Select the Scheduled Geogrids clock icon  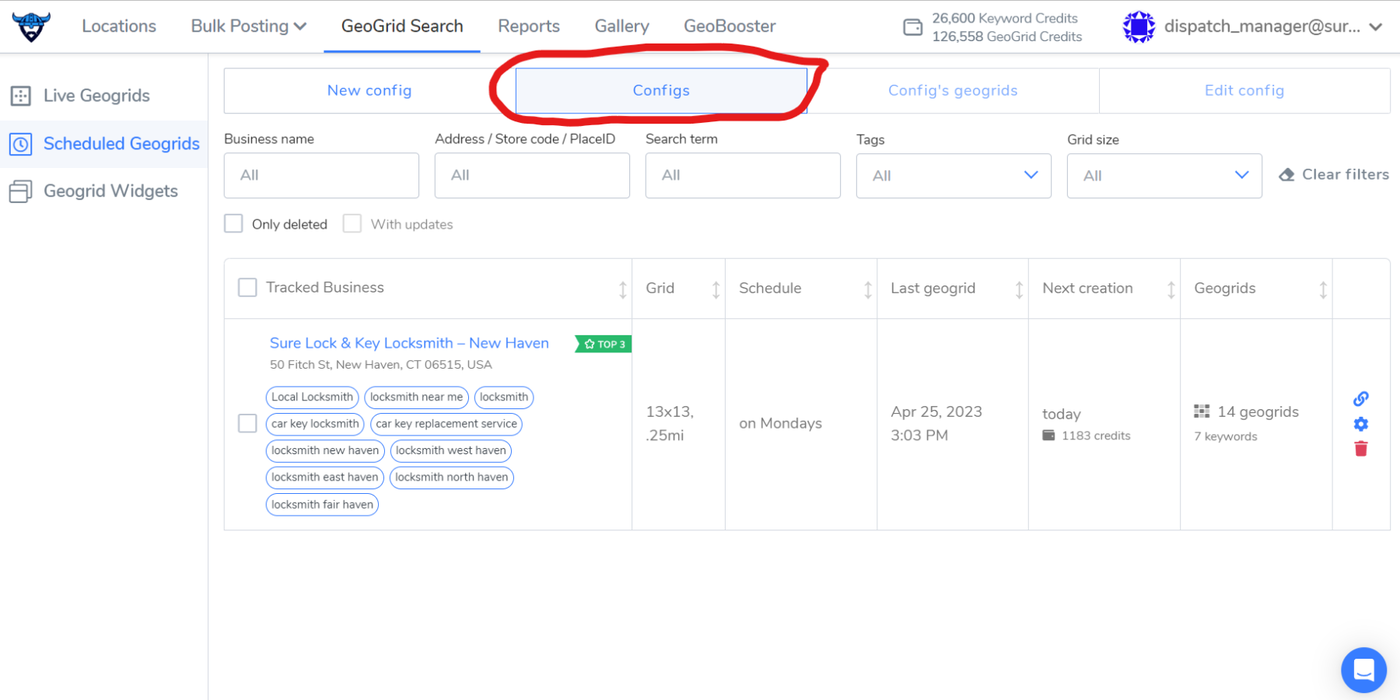click(x=20, y=144)
